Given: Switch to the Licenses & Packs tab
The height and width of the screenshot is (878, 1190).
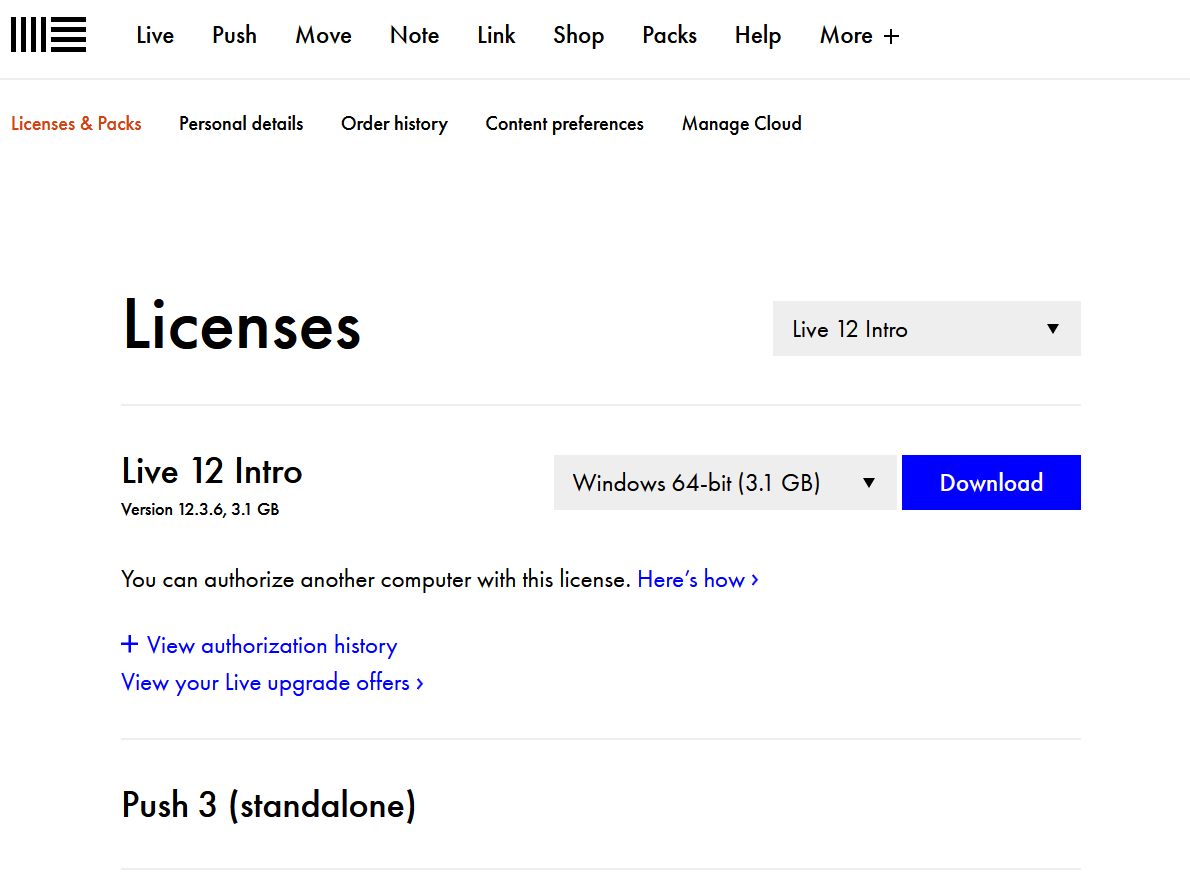Looking at the screenshot, I should pyautogui.click(x=76, y=124).
